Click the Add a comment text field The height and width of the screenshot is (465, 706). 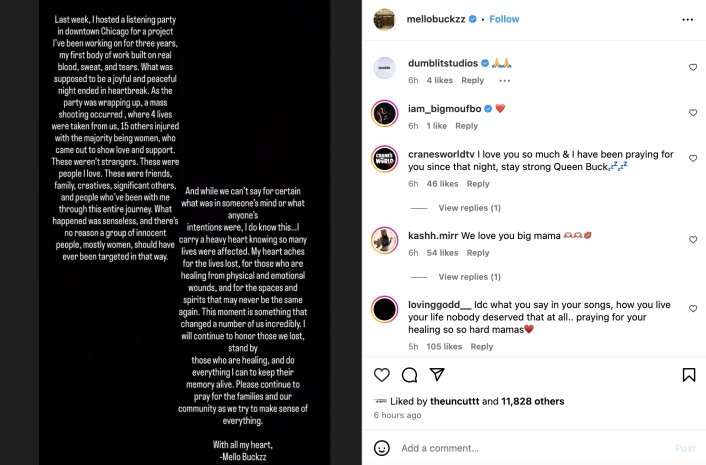(x=530, y=448)
